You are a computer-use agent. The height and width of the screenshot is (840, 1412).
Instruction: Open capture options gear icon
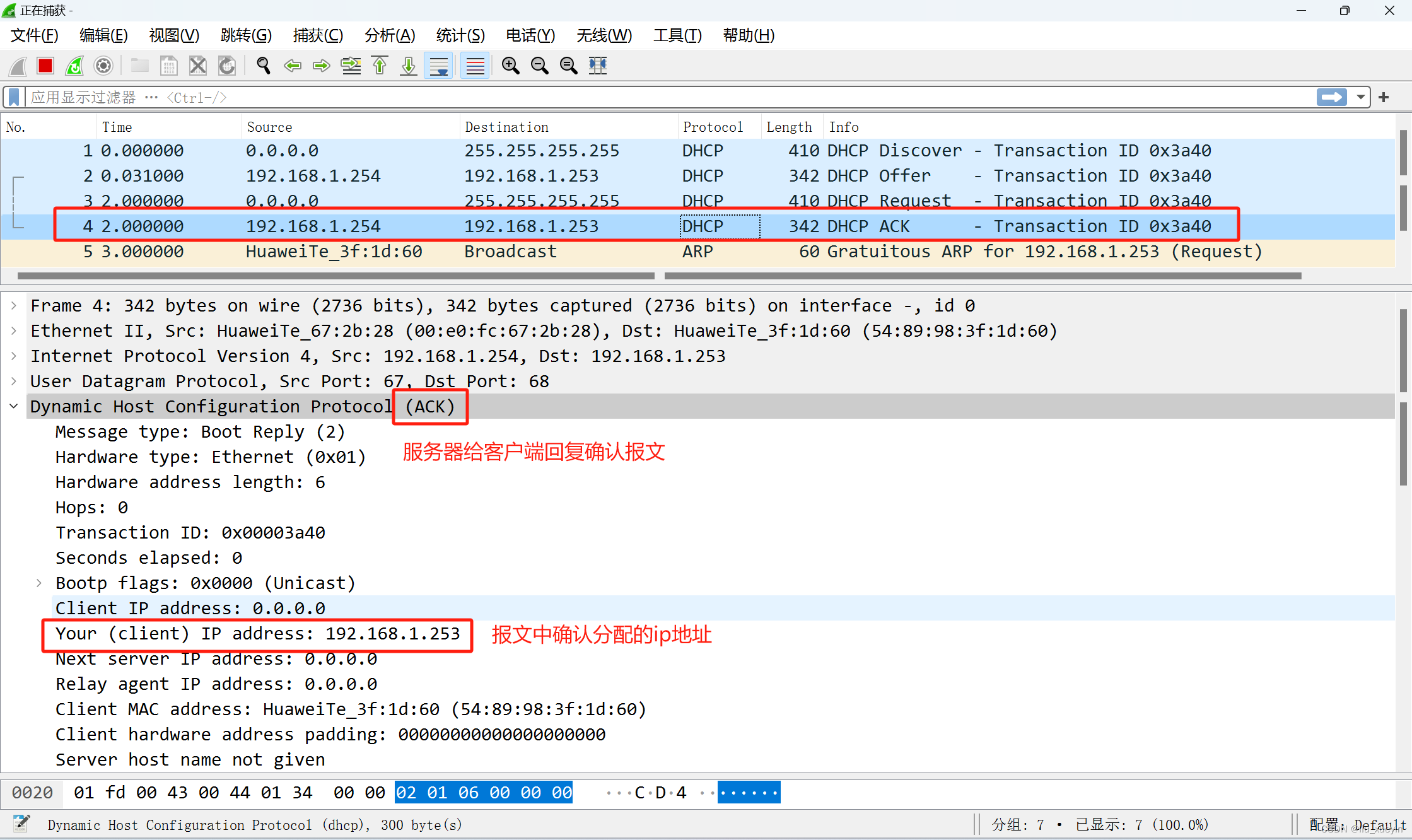pyautogui.click(x=103, y=66)
